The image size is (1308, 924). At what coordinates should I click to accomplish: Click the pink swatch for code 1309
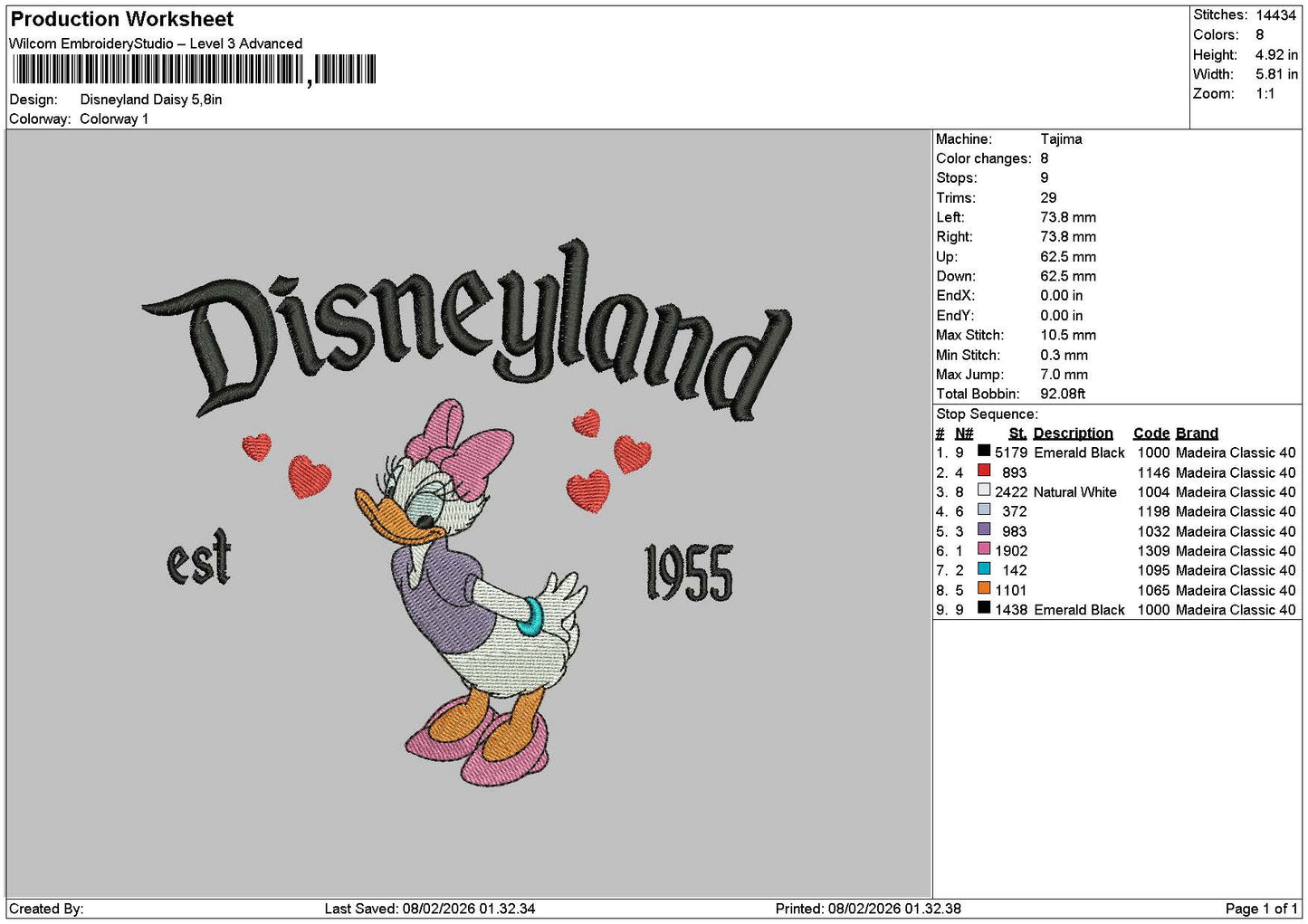(984, 549)
